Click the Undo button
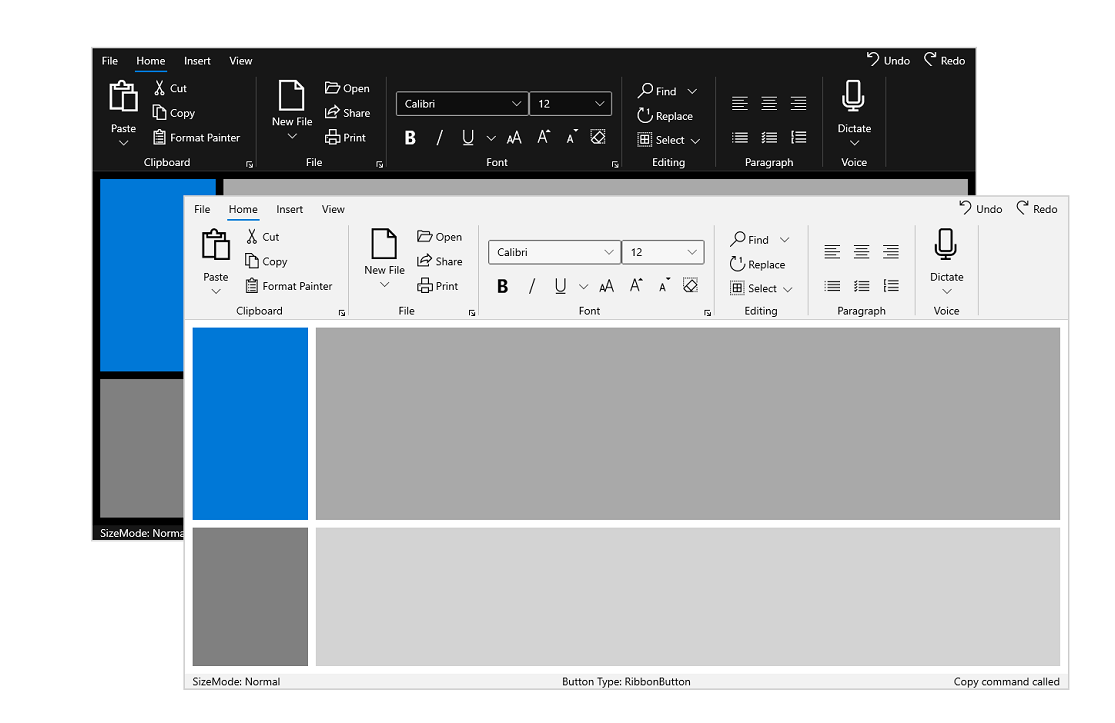 (980, 208)
